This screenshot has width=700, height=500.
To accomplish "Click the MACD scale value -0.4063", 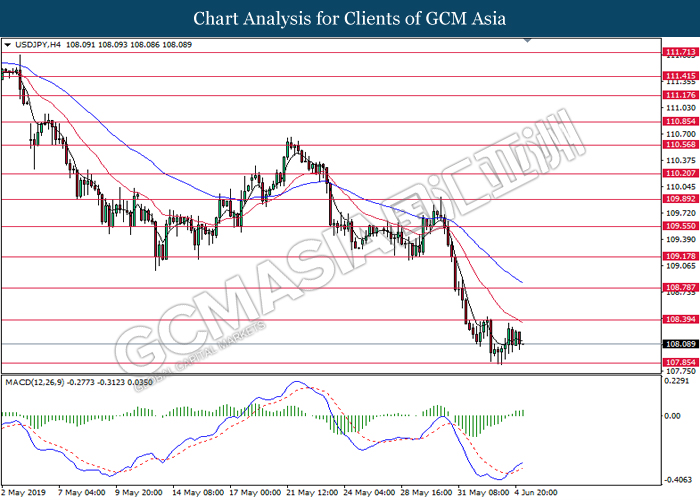I will coord(678,480).
